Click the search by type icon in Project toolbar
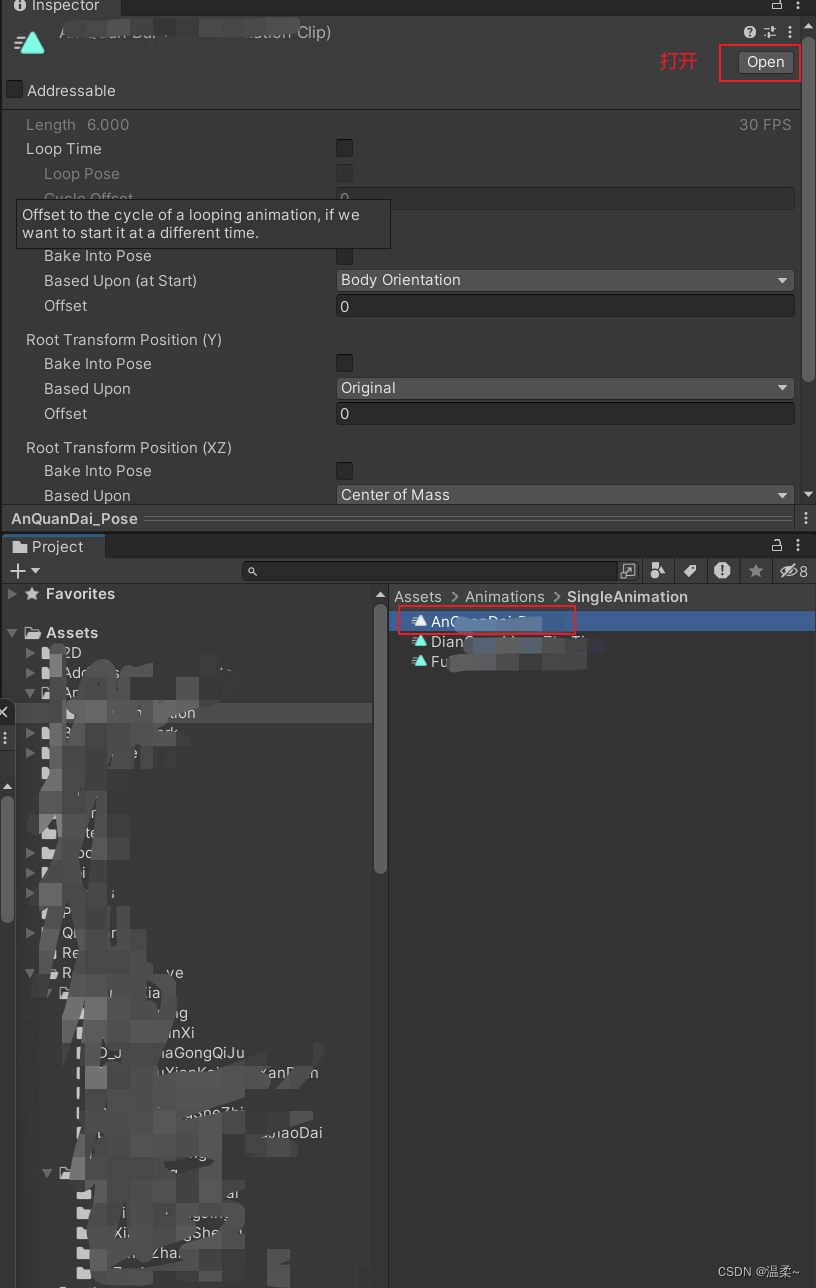This screenshot has width=816, height=1288. 657,570
